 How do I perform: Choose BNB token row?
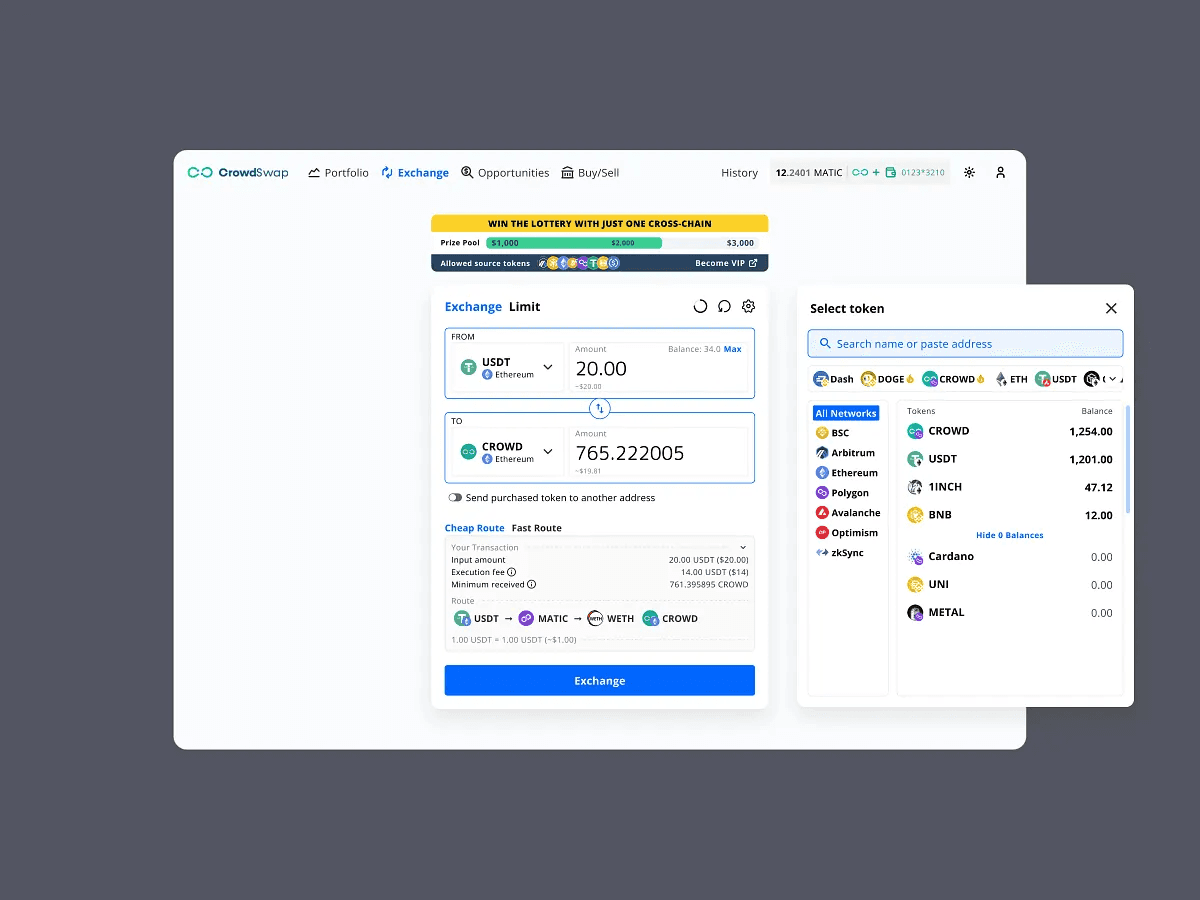[x=1010, y=515]
